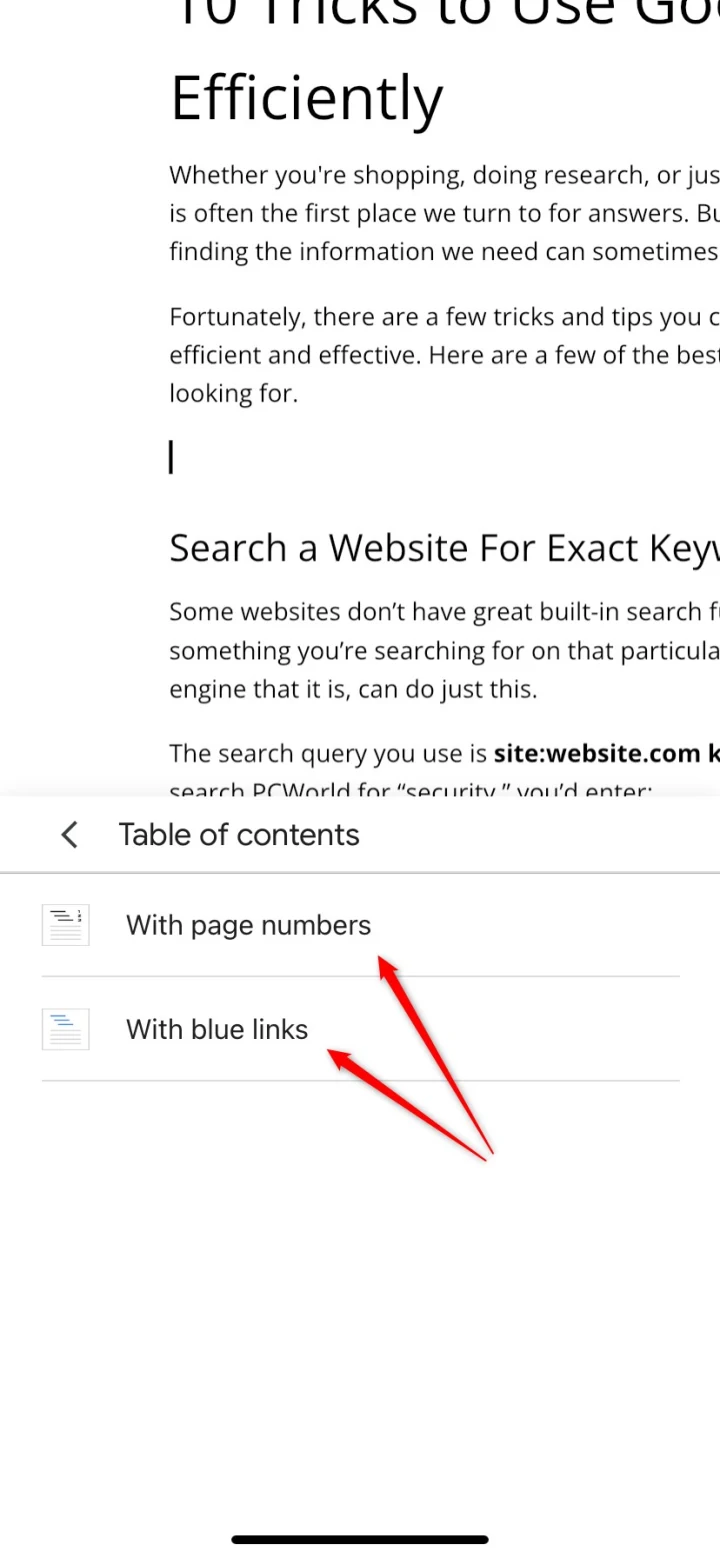Tap the partially hidden 'search PCWorld for' line
720x1558 pixels.
pyautogui.click(x=410, y=790)
